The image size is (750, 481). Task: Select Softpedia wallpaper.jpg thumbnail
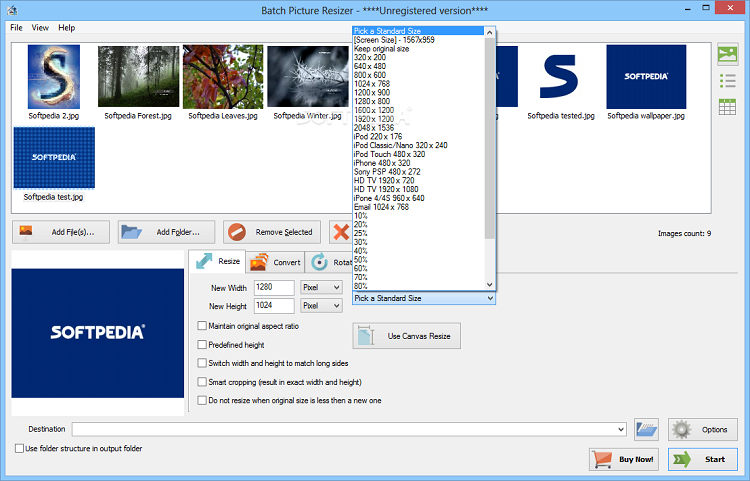pyautogui.click(x=646, y=77)
